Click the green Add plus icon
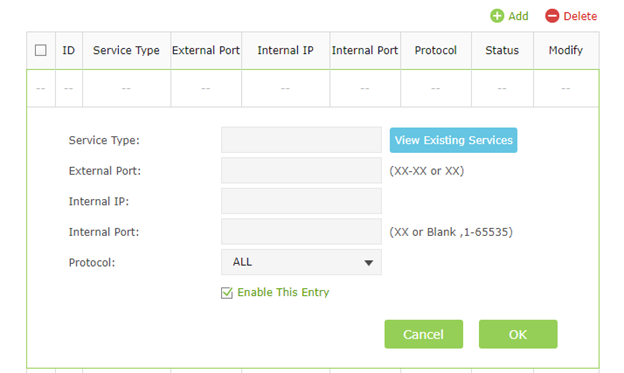Viewport: 624px width, 373px height. (497, 16)
